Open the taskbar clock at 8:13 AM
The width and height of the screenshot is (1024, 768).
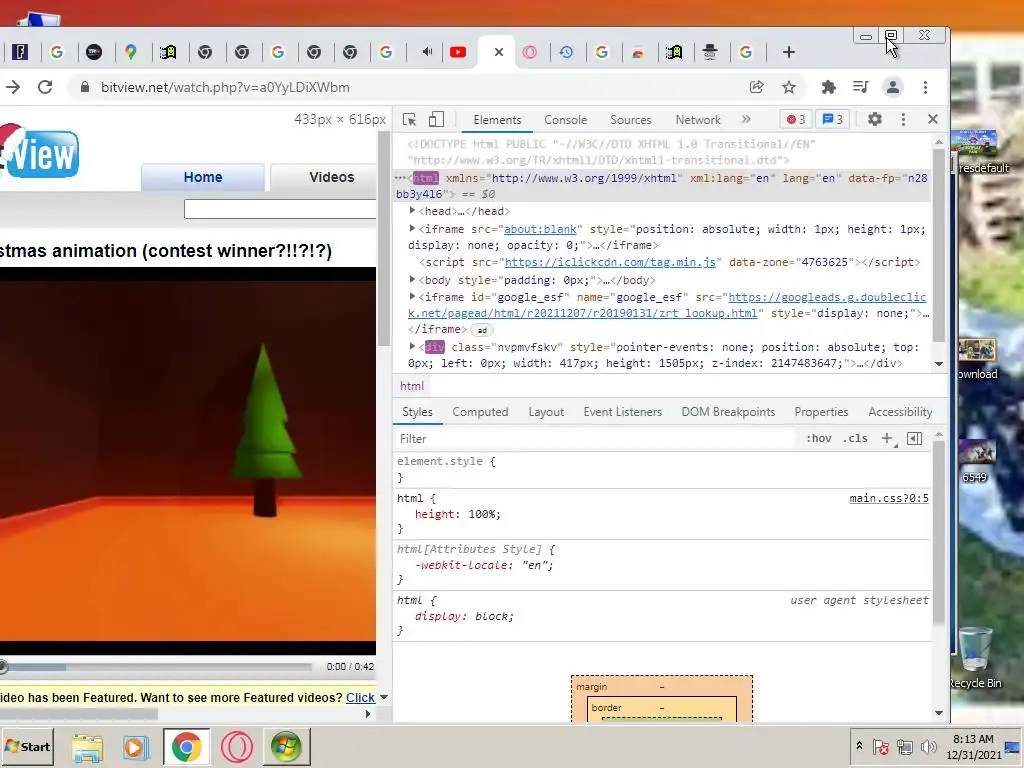(973, 746)
